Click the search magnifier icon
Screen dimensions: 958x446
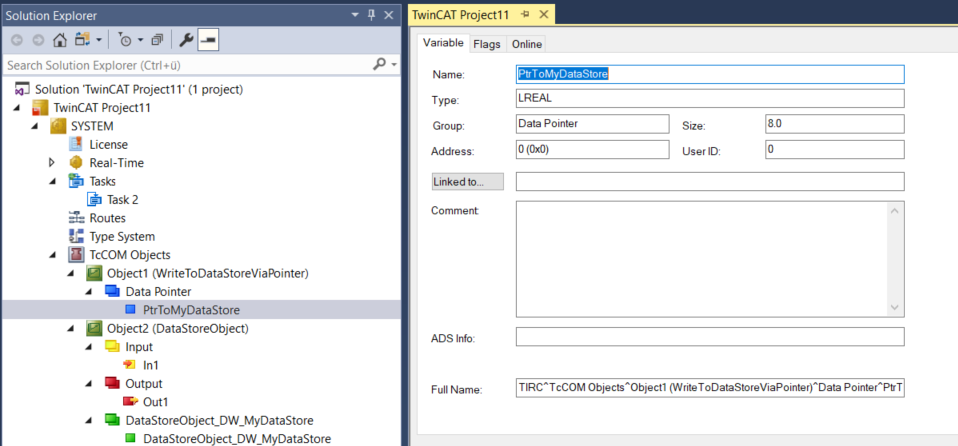(x=379, y=64)
